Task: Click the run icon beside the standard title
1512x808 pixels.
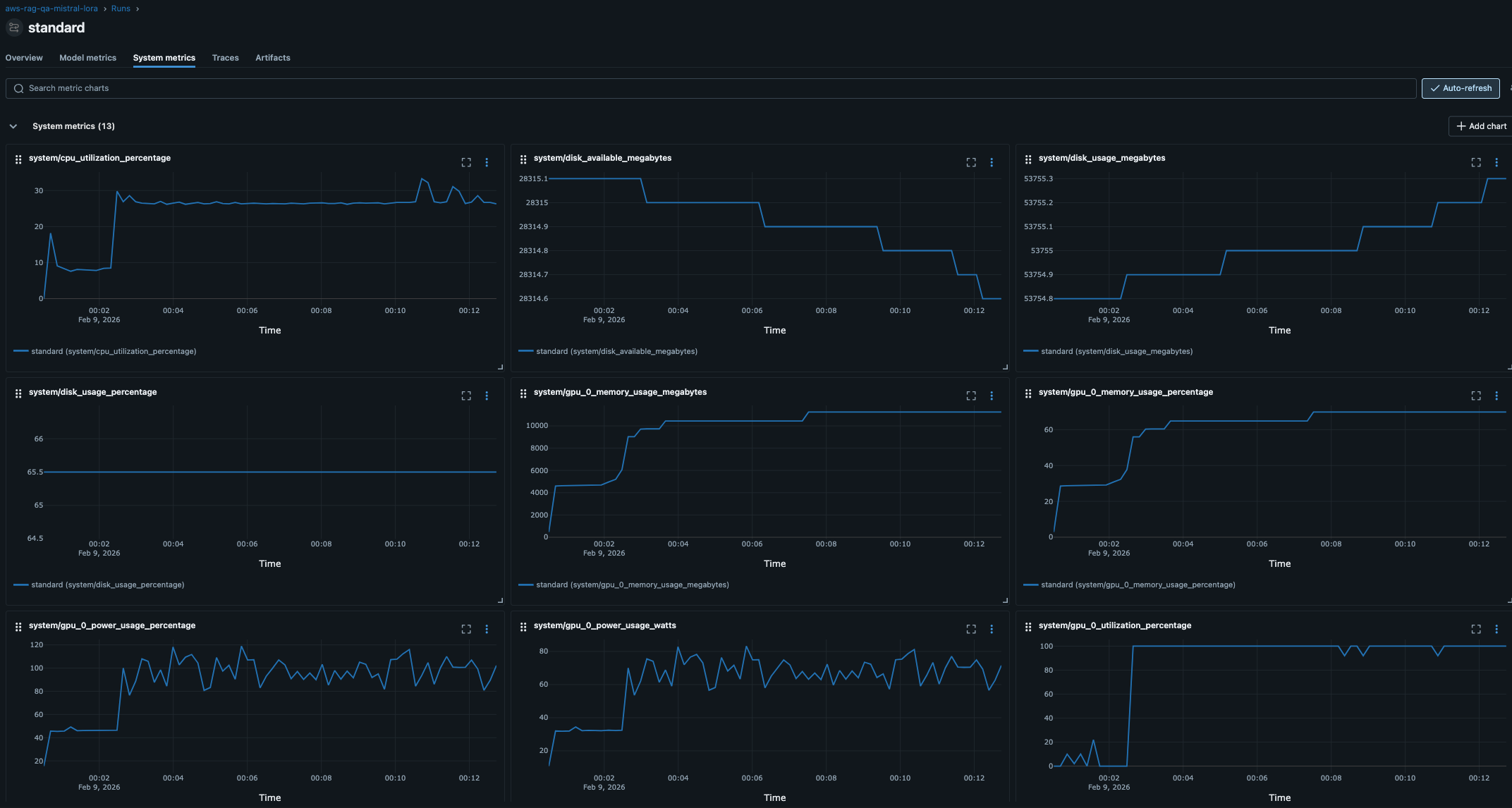Action: tap(13, 27)
